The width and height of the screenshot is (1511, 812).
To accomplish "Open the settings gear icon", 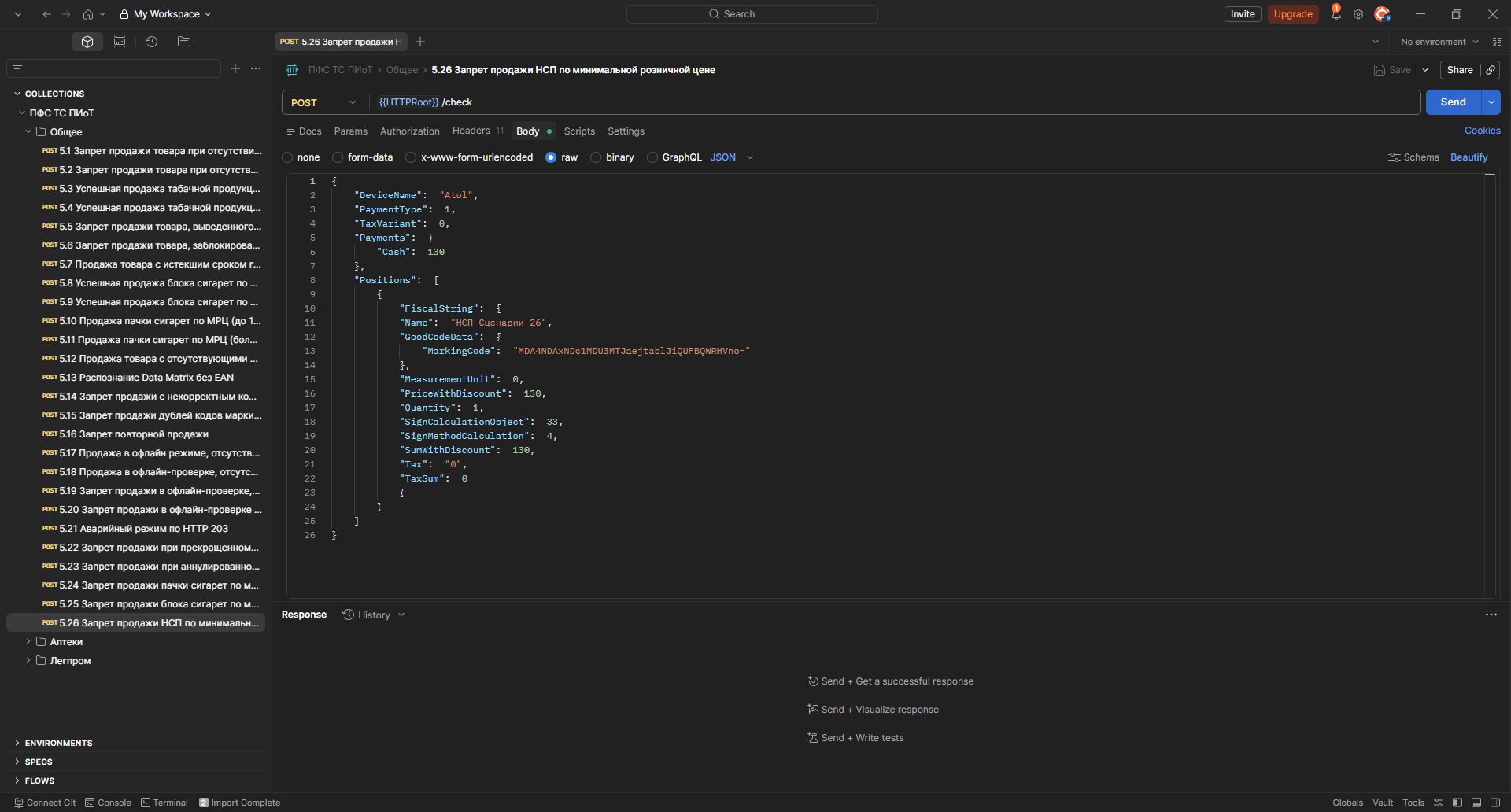I will click(1358, 14).
